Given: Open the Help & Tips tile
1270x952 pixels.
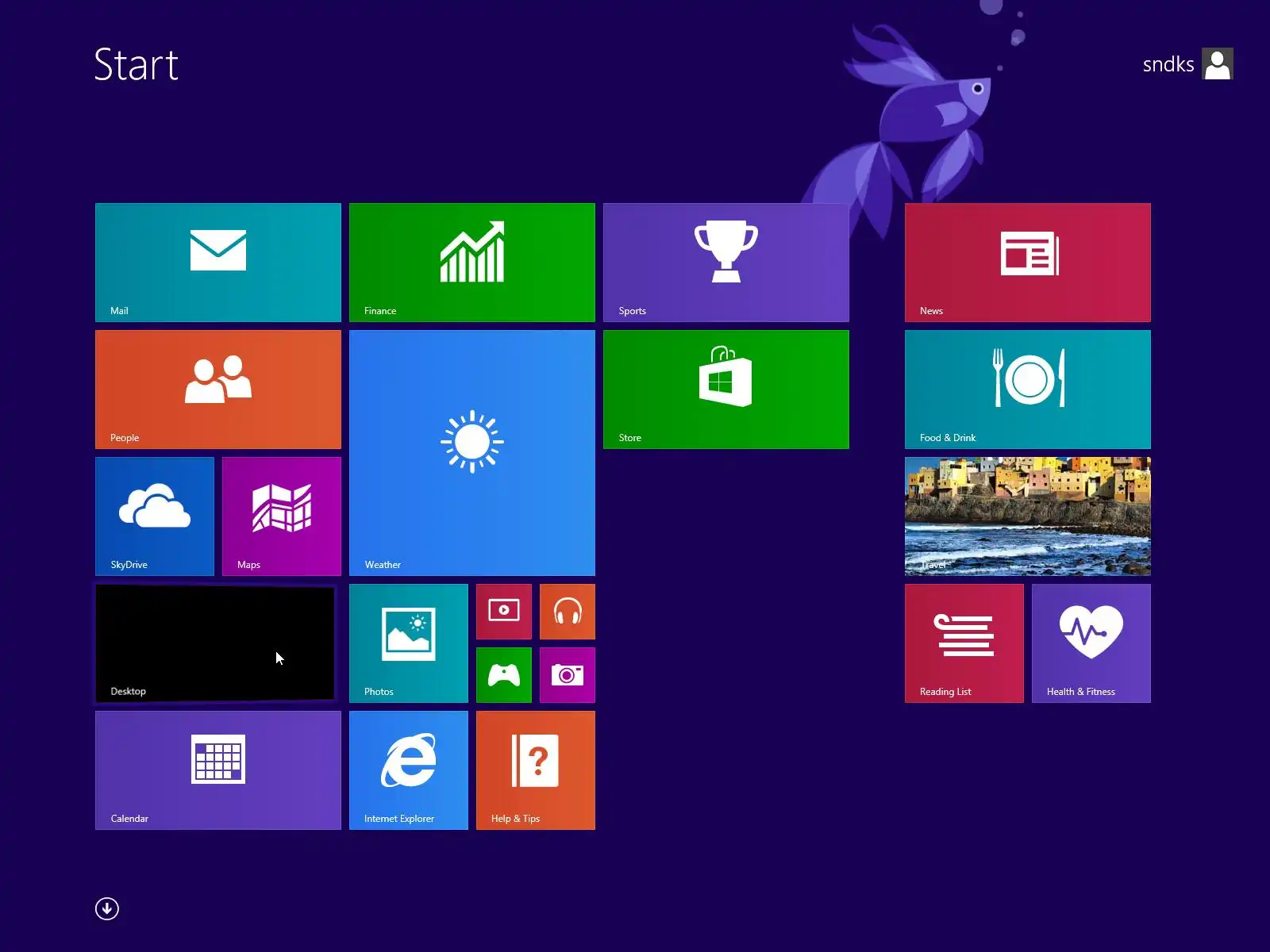Looking at the screenshot, I should [536, 770].
